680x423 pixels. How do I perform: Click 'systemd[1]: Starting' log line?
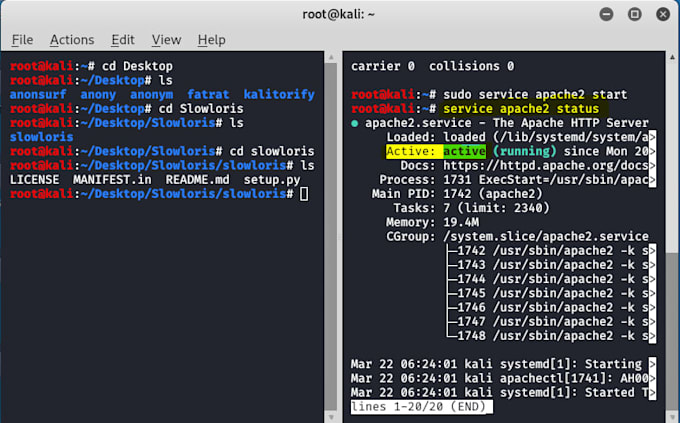coord(503,364)
